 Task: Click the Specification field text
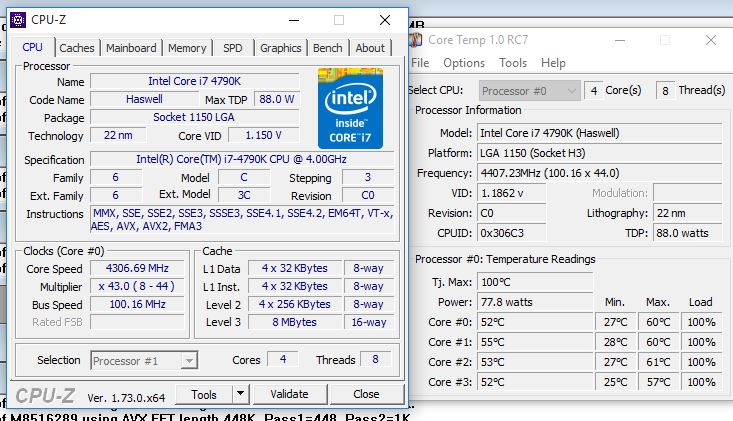(242, 159)
